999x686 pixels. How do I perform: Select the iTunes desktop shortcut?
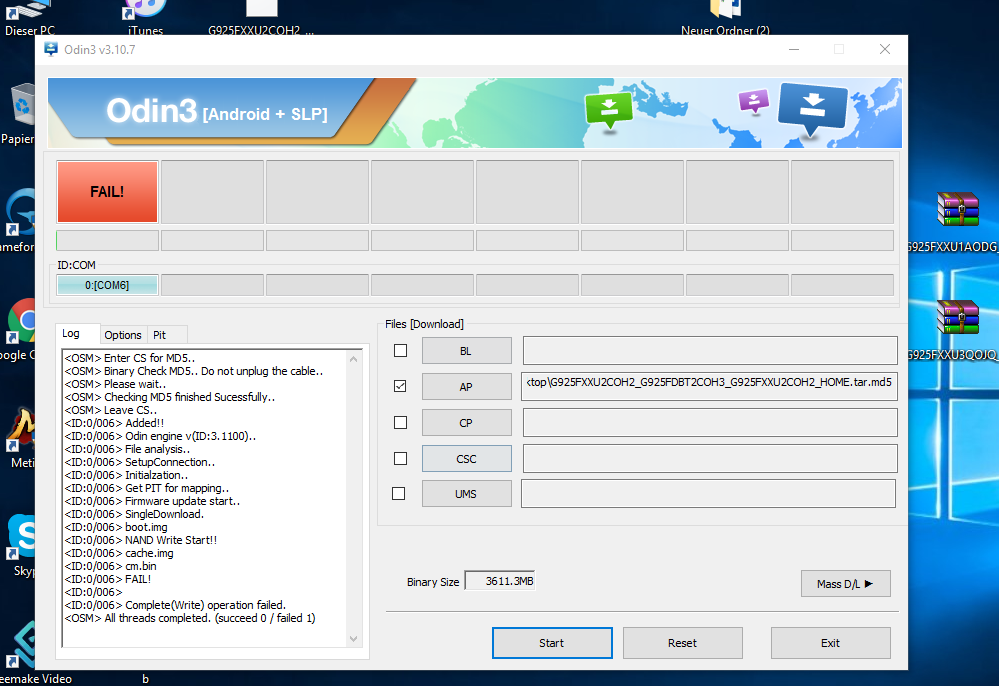145,19
